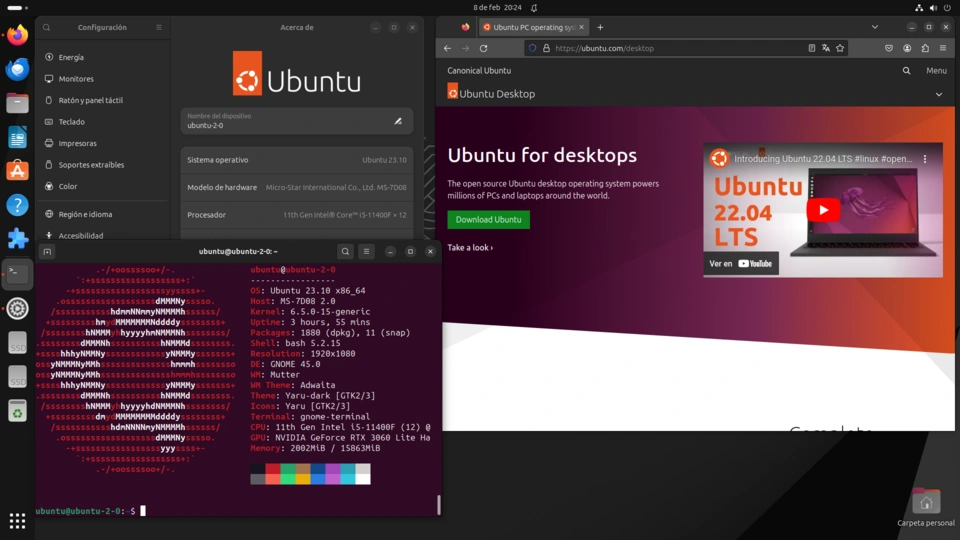Open the Firefox extensions puzzle icon
Viewport: 960px width, 540px height.
tap(925, 48)
